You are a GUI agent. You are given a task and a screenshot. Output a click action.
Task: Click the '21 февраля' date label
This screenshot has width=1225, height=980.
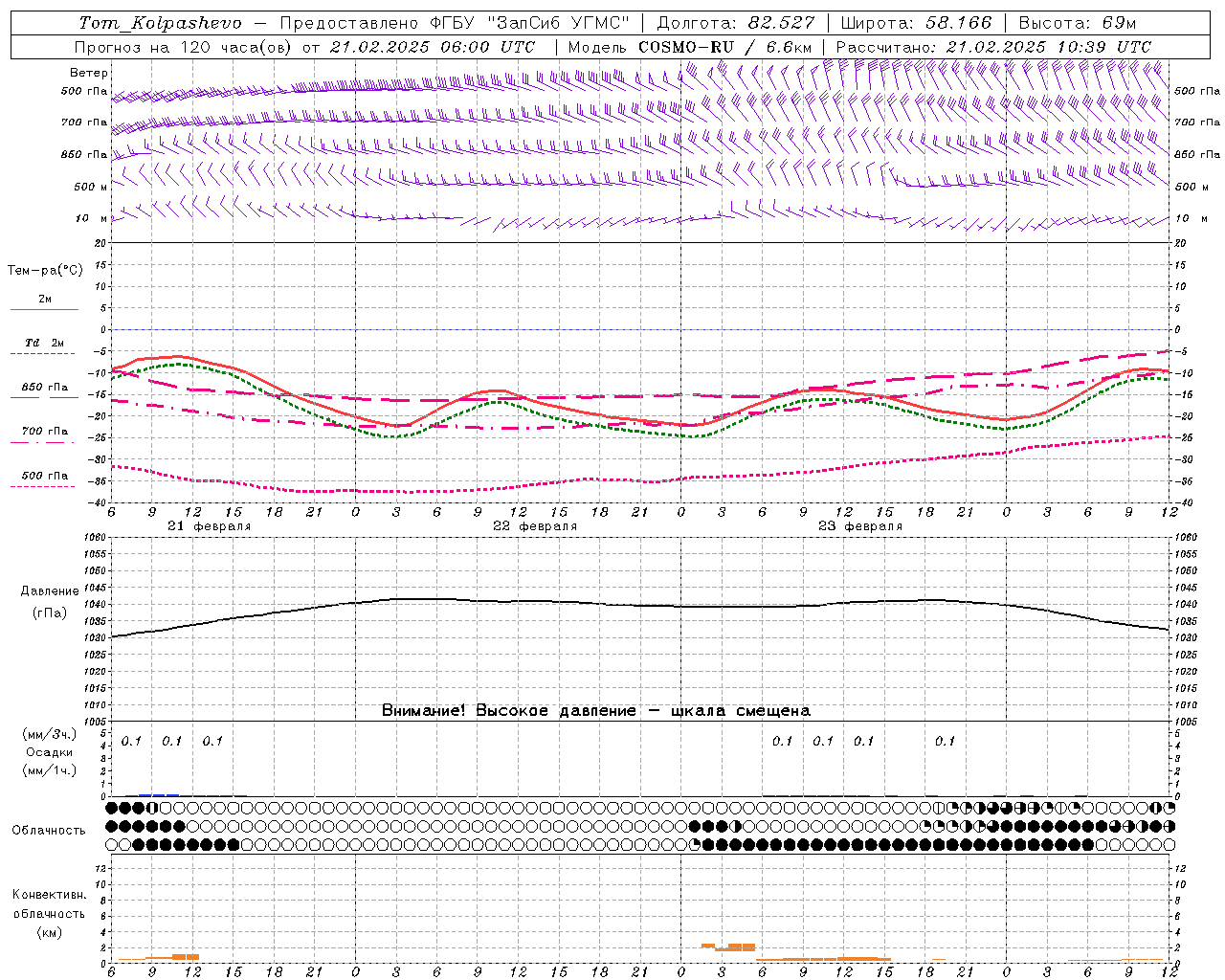tap(210, 526)
